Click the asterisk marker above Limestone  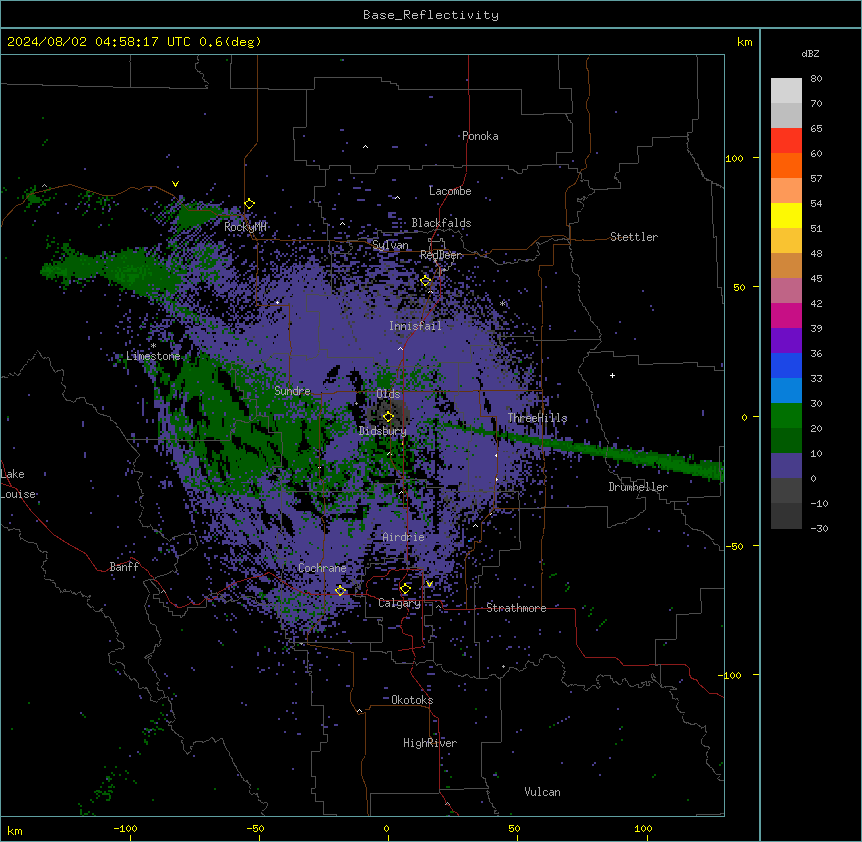point(153,346)
